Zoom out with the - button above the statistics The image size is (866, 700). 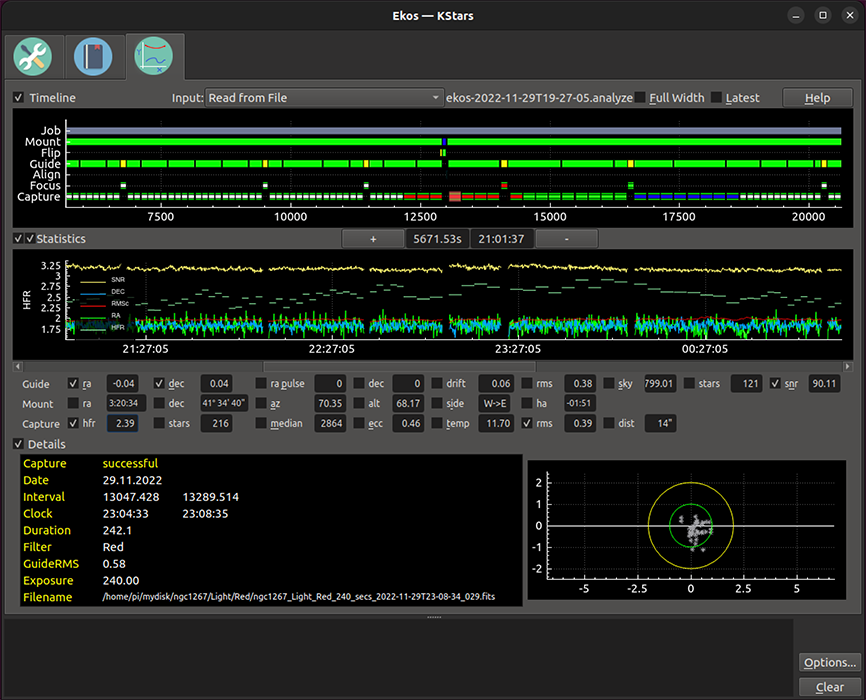(x=566, y=238)
